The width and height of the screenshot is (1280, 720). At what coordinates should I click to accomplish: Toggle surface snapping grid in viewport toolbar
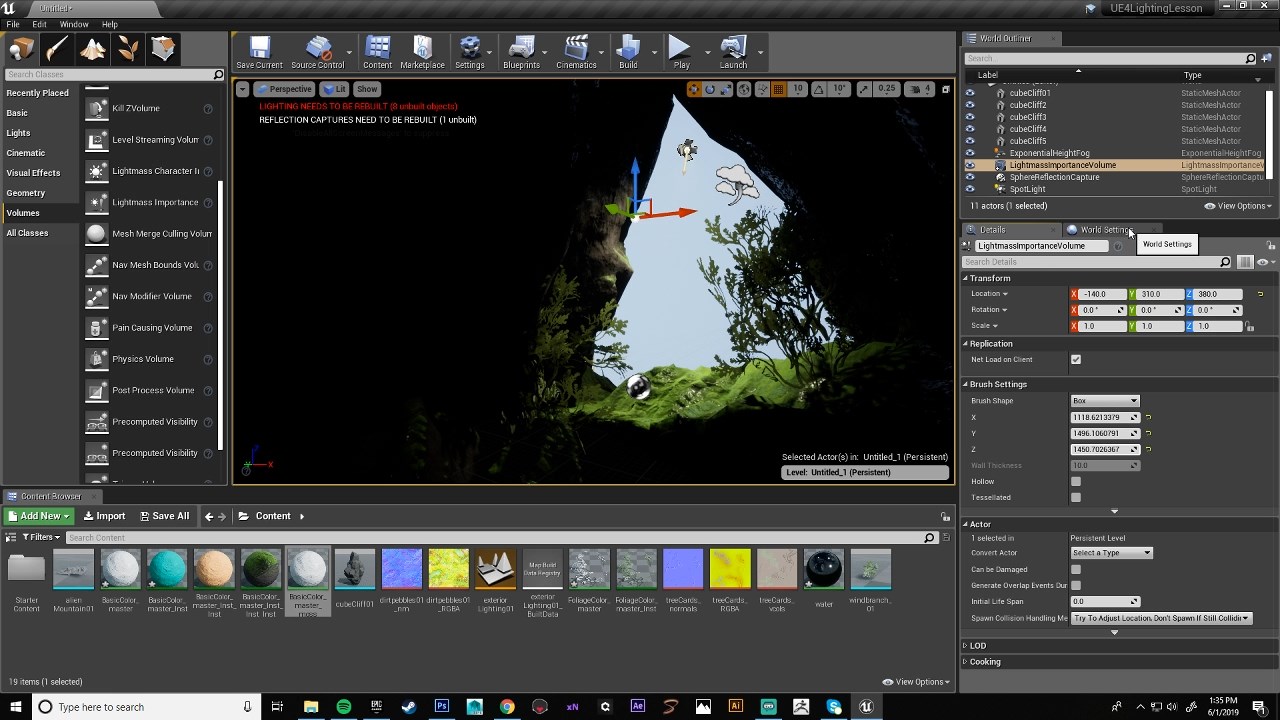[x=760, y=89]
